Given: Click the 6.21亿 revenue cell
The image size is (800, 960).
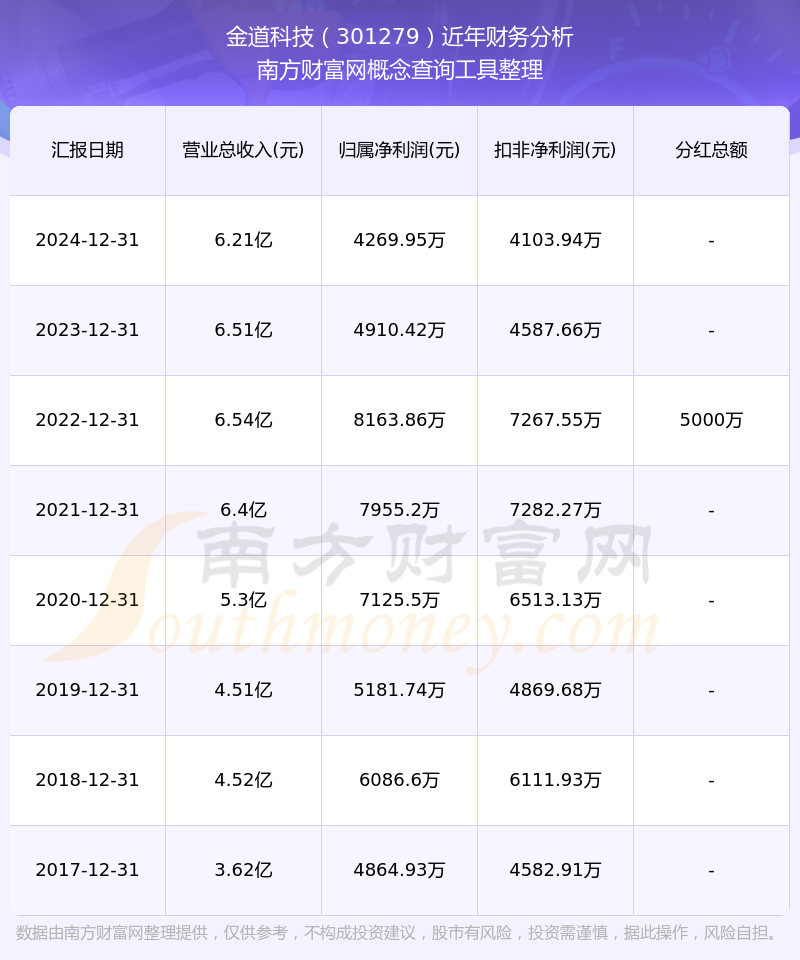Looking at the screenshot, I should coord(243,240).
